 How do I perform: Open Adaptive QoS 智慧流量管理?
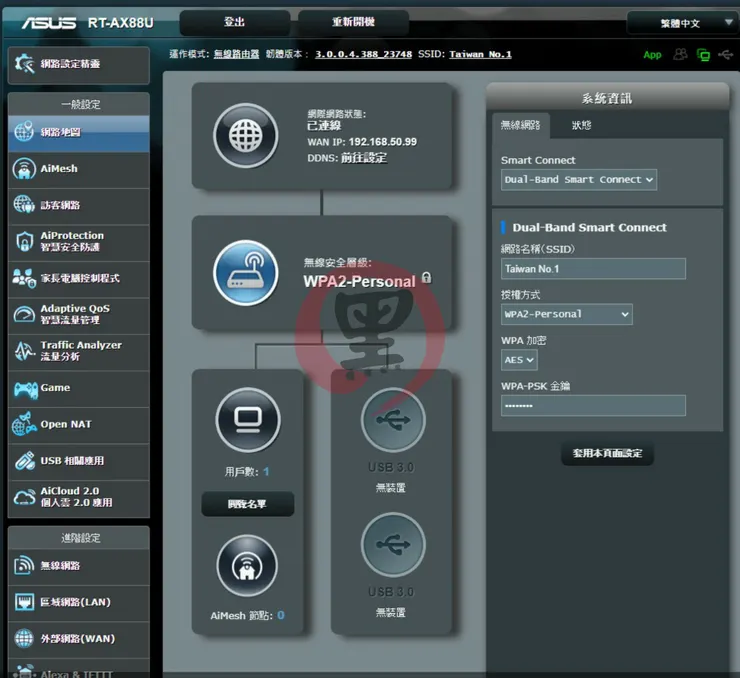(79, 315)
